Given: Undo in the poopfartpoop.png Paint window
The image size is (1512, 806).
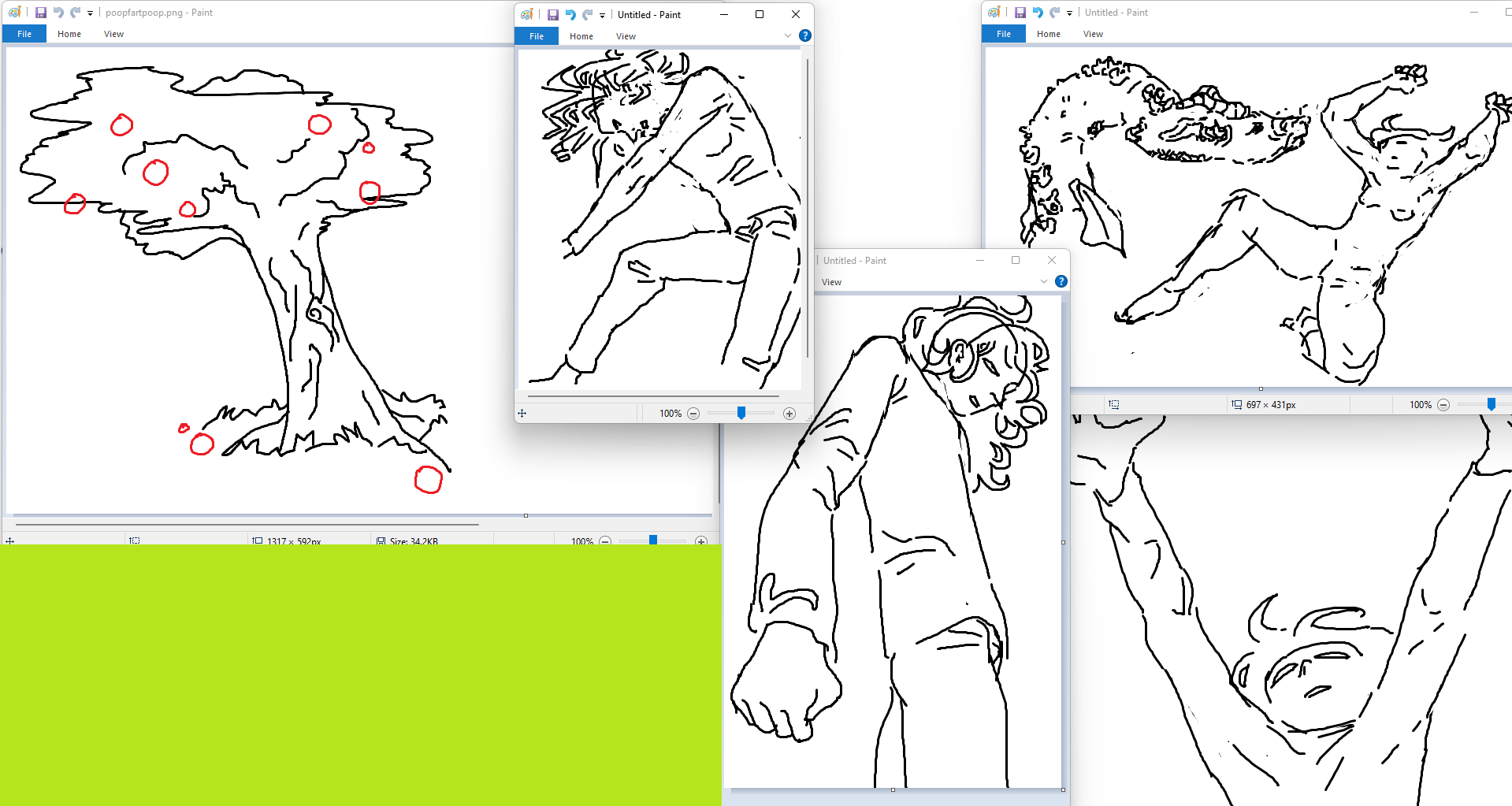Looking at the screenshot, I should point(58,13).
